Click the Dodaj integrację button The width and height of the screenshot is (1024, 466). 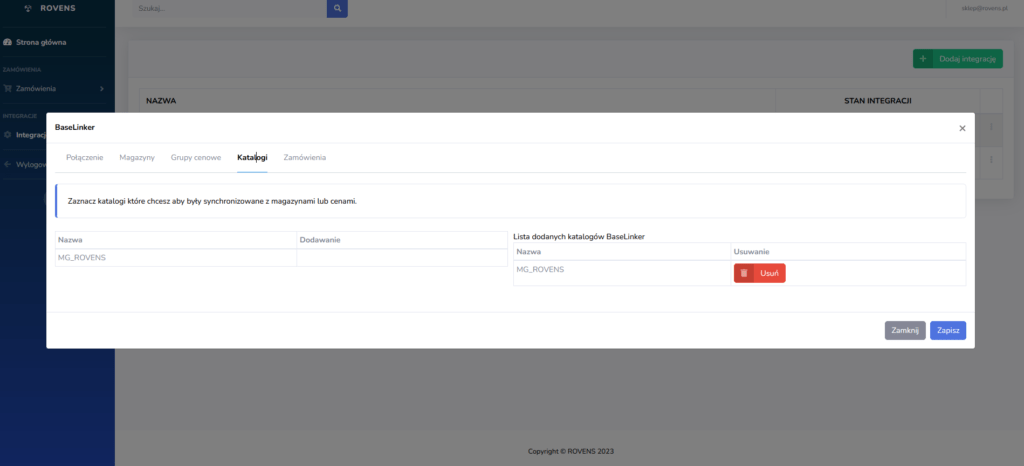[x=957, y=59]
